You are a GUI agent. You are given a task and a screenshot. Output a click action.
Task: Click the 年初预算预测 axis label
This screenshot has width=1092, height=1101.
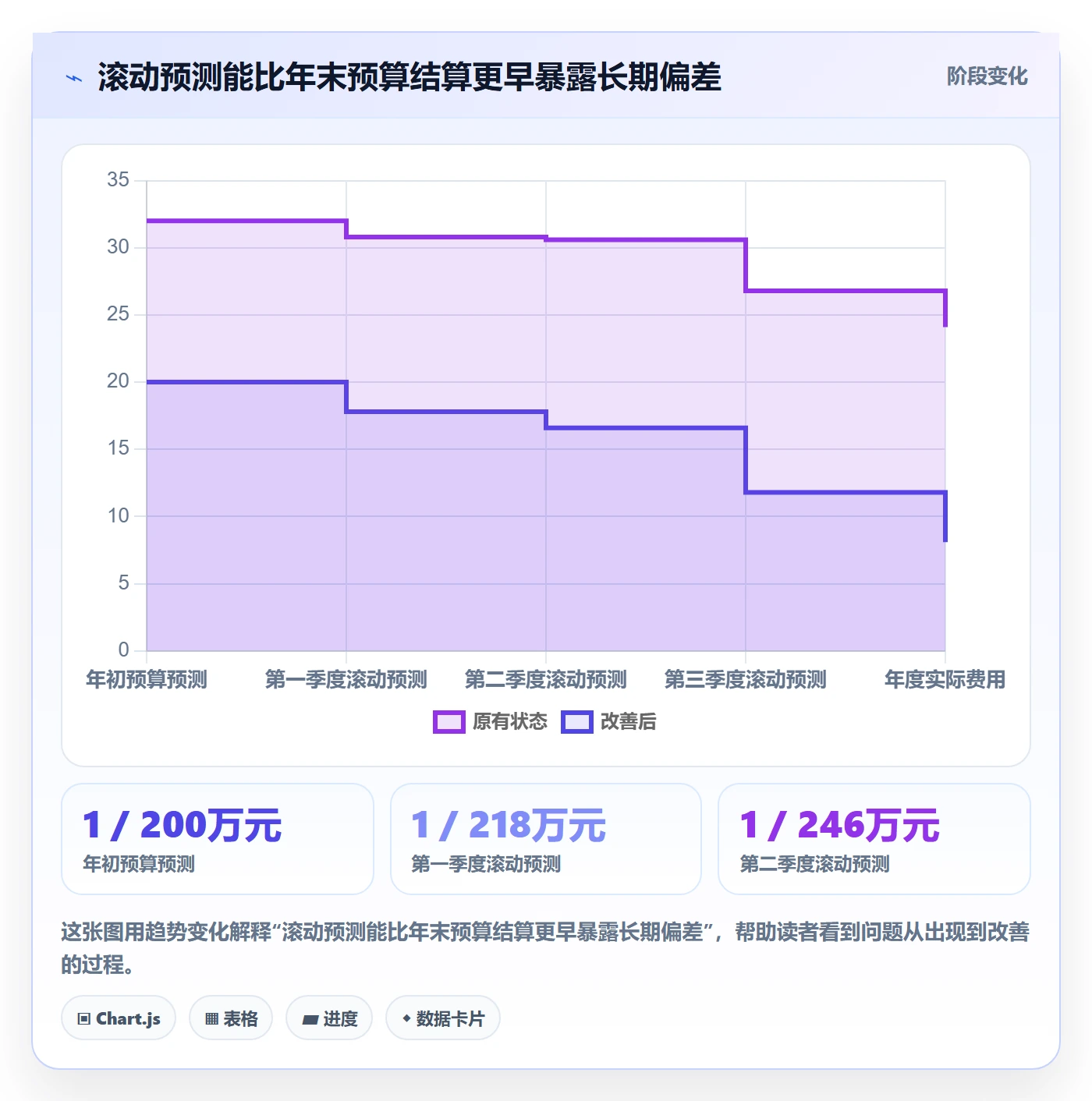coord(147,680)
